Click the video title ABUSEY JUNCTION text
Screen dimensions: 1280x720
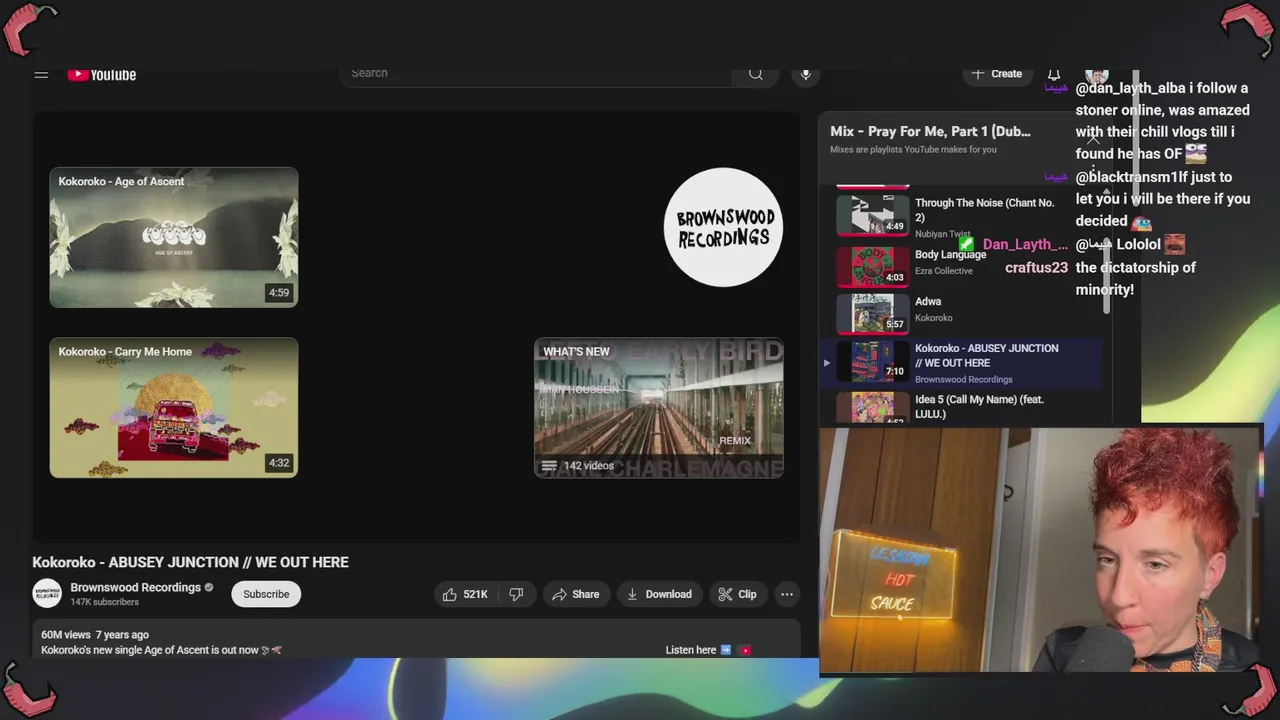point(190,562)
